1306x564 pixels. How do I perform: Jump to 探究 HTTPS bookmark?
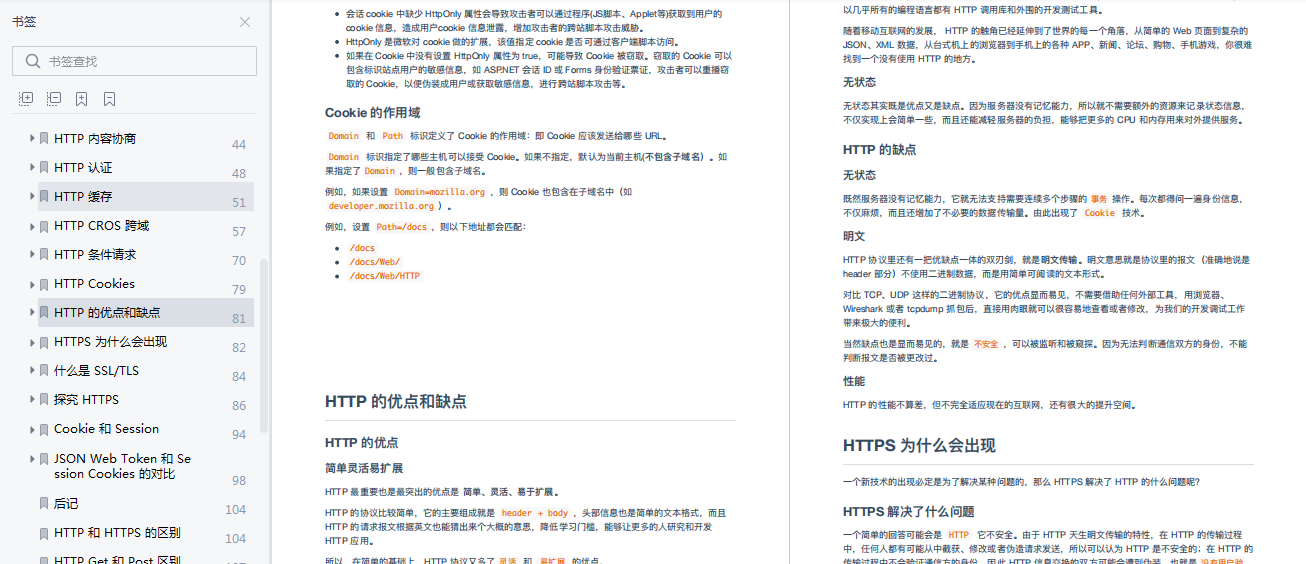[86, 399]
